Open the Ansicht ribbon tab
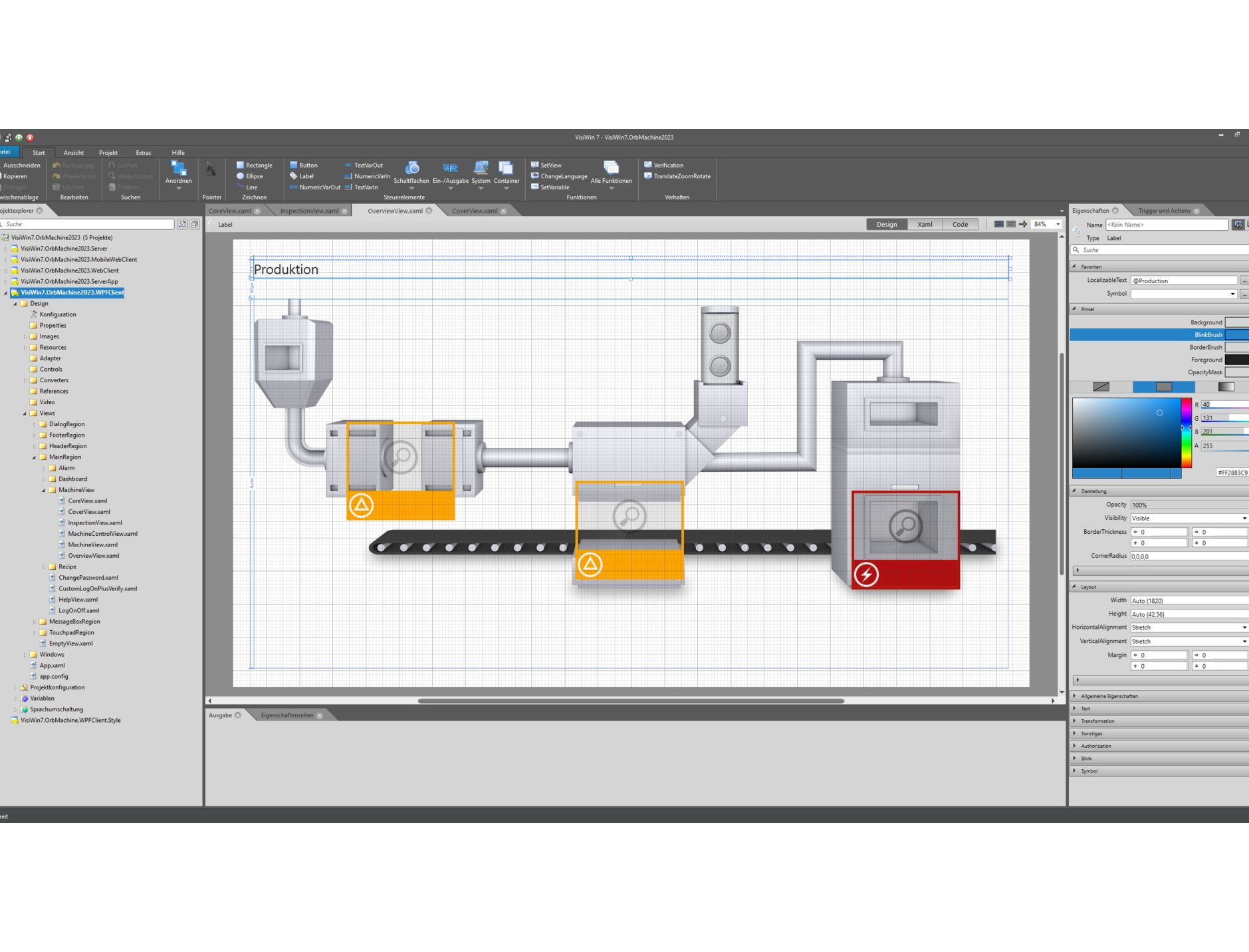 (74, 153)
